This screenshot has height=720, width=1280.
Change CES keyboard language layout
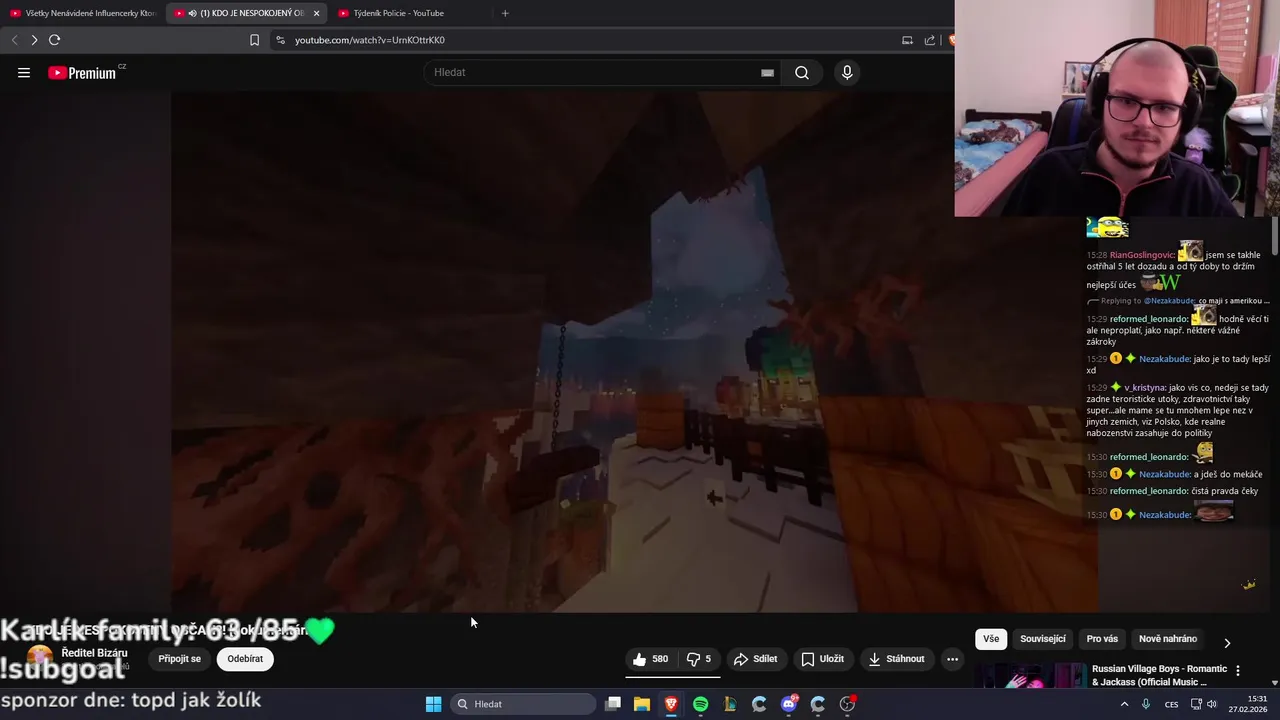tap(1171, 704)
